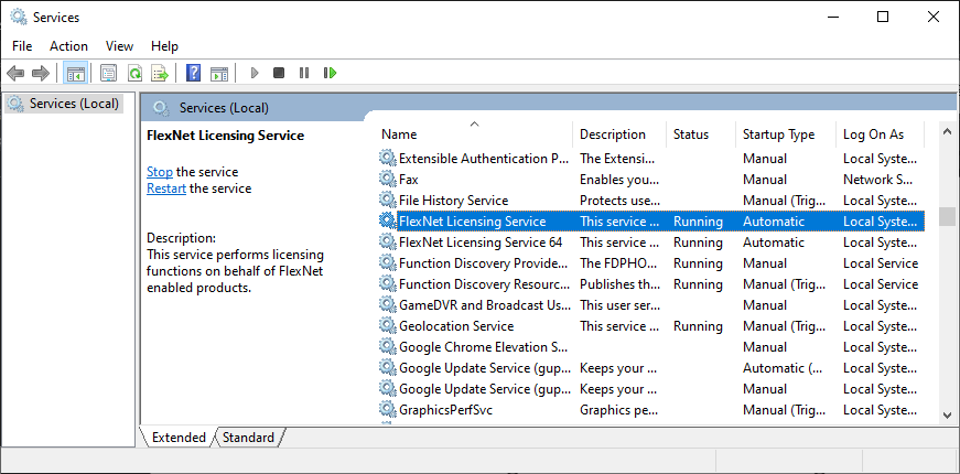Switch to the Extended tab

pos(178,437)
